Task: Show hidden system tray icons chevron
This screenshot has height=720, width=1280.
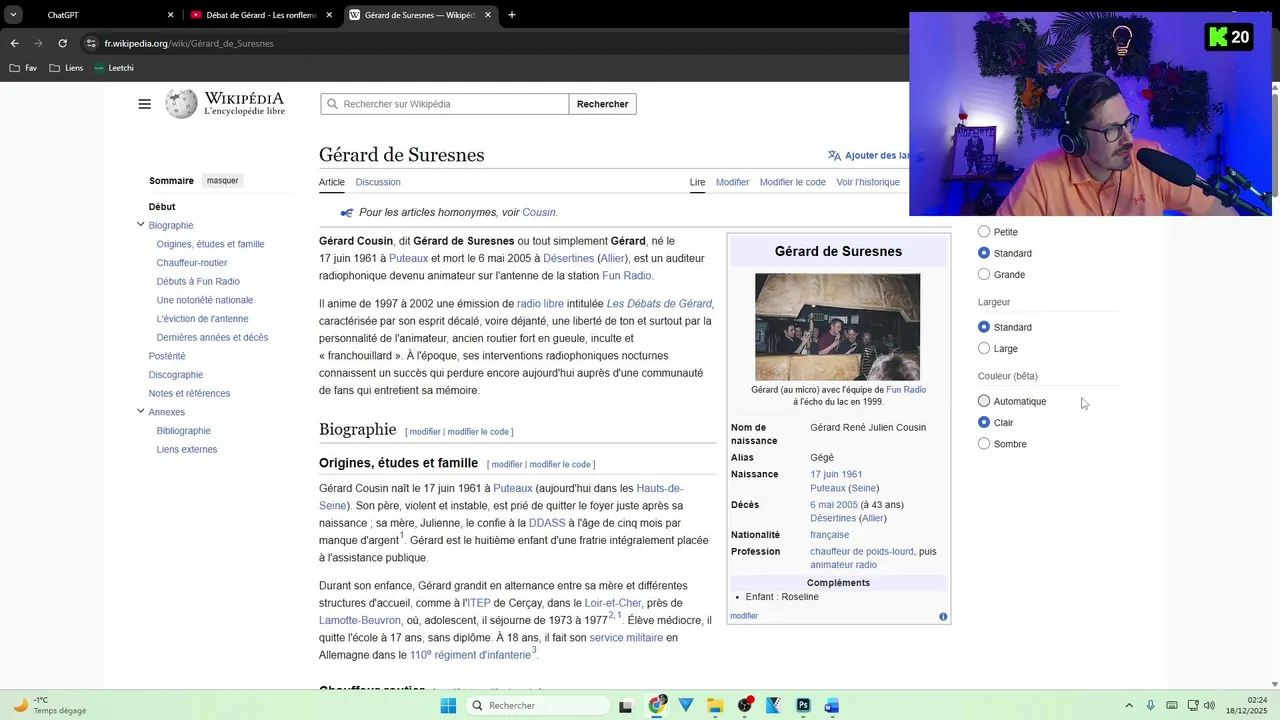Action: pyautogui.click(x=1129, y=705)
